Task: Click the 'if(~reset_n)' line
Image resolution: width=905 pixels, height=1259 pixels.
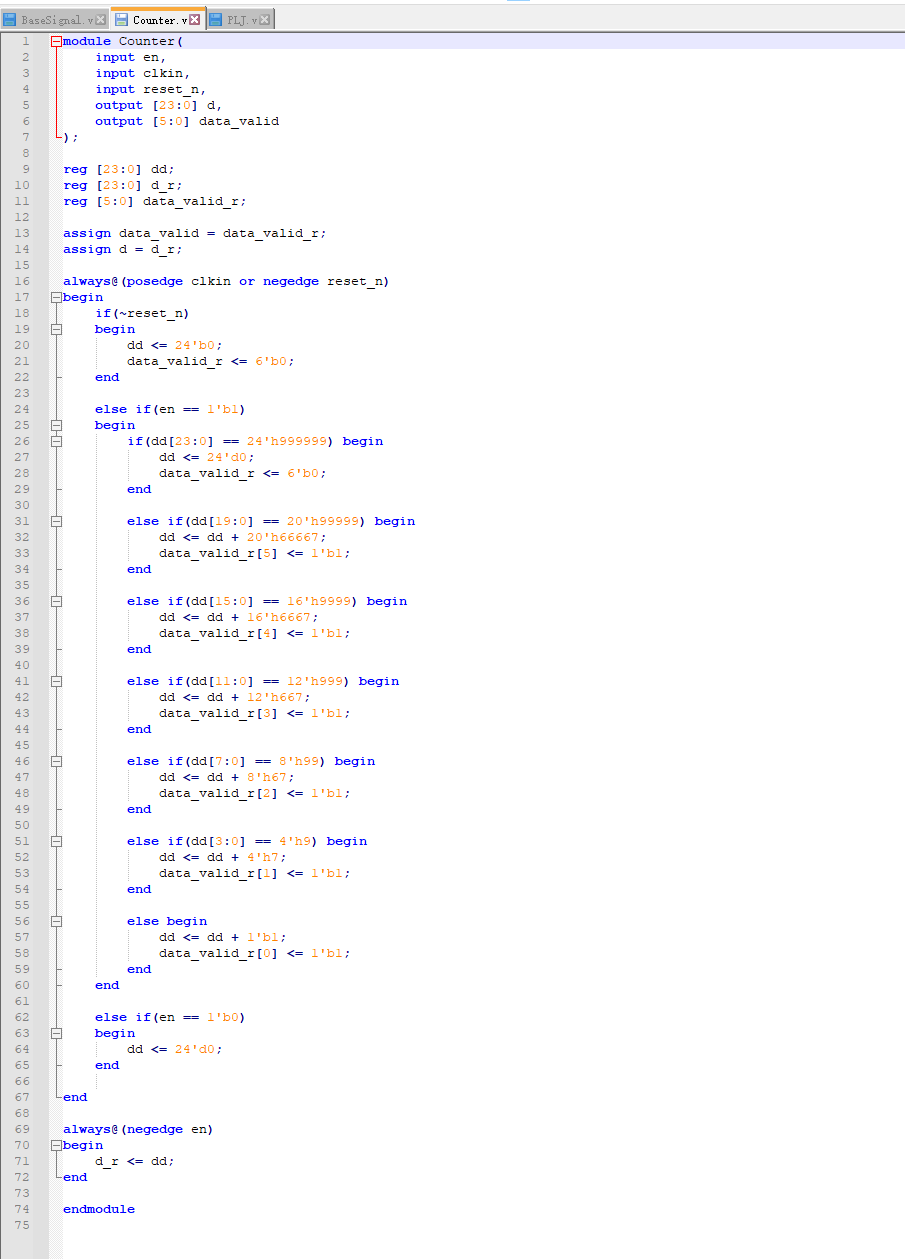Action: [143, 313]
